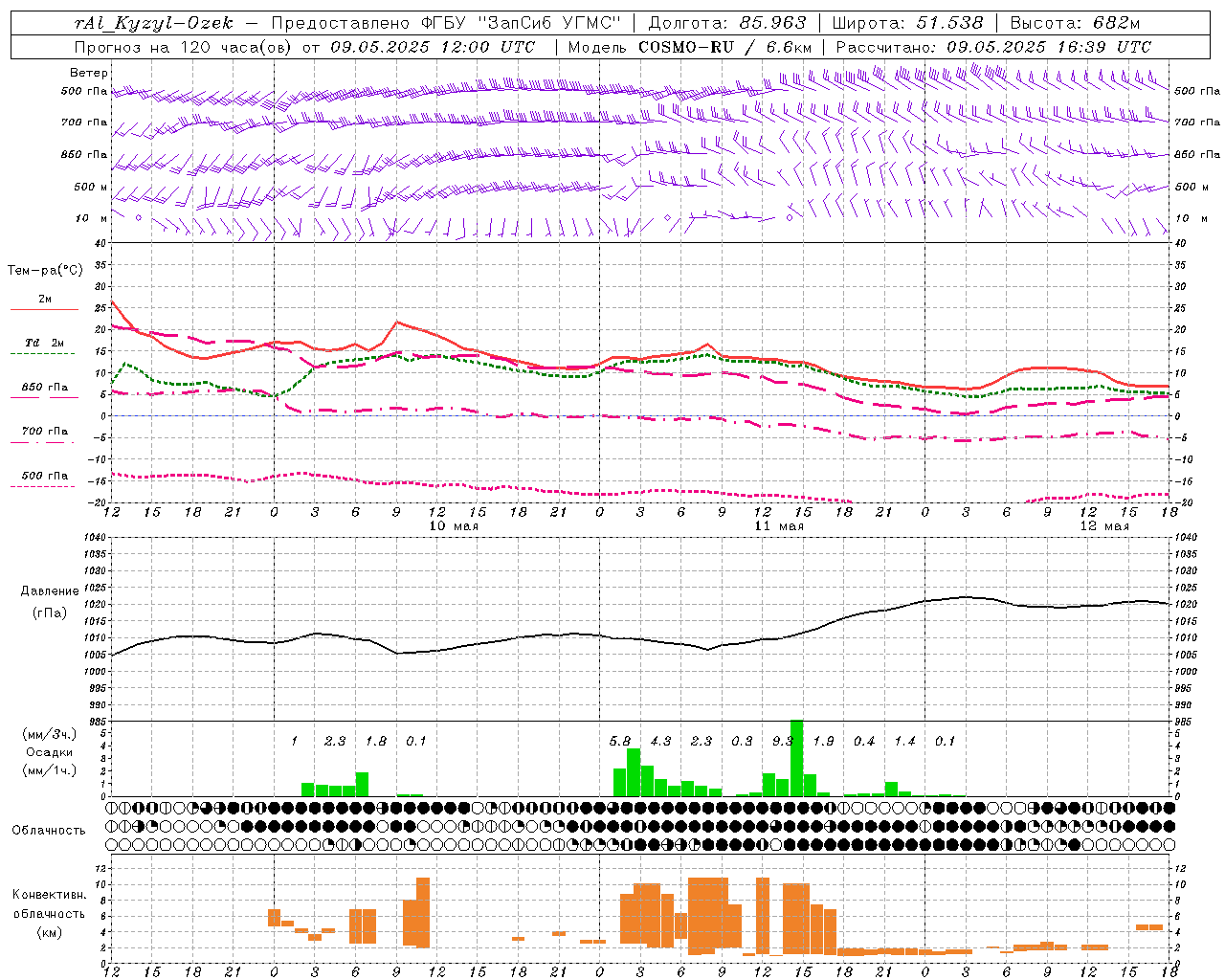This screenshot has height=980, width=1225.
Task: Click the Рассчитано: 09.05.2025 16:39 UTC text
Action: tap(993, 47)
